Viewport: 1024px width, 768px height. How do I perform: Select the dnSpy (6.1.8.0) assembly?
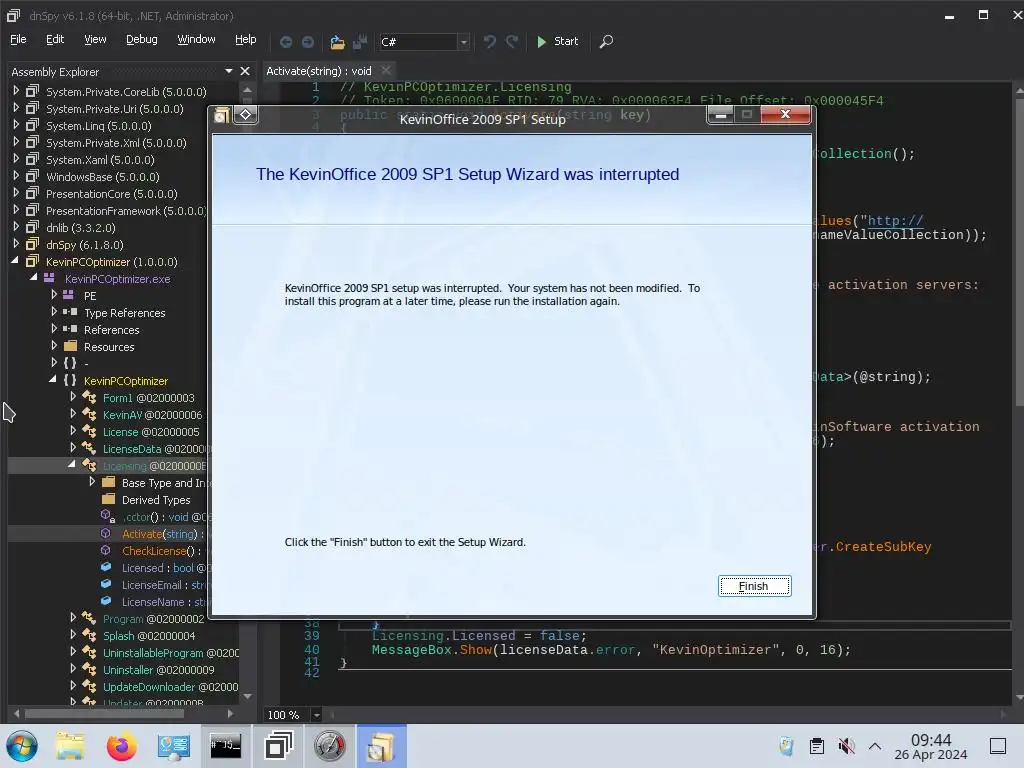tap(85, 245)
